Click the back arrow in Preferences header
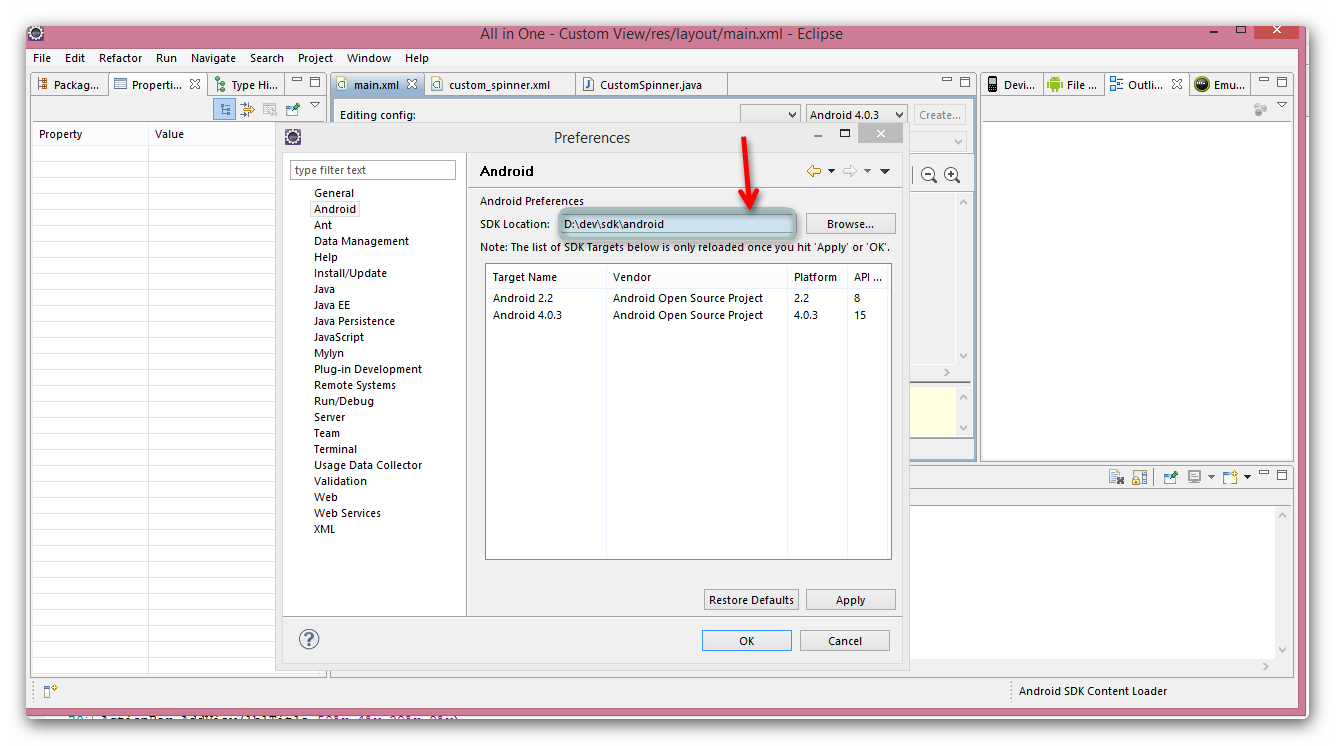 (813, 171)
